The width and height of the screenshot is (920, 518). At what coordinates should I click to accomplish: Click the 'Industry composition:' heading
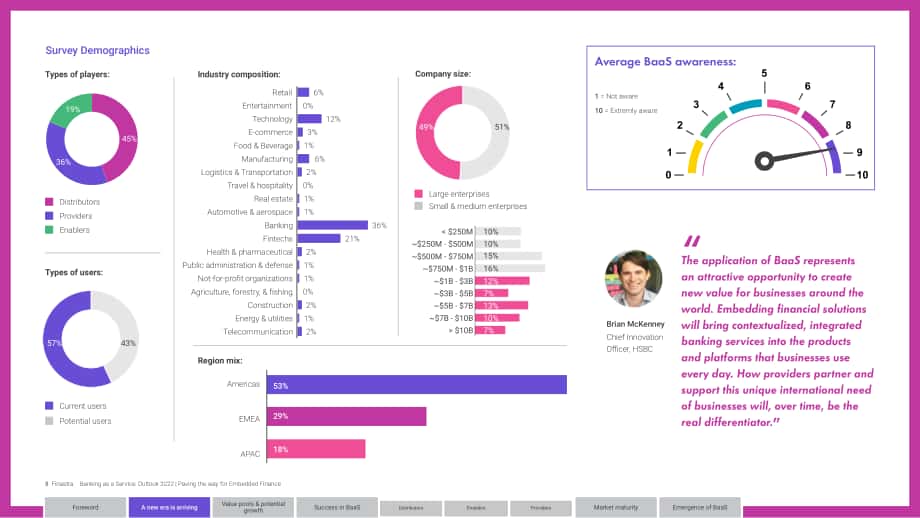coord(239,75)
